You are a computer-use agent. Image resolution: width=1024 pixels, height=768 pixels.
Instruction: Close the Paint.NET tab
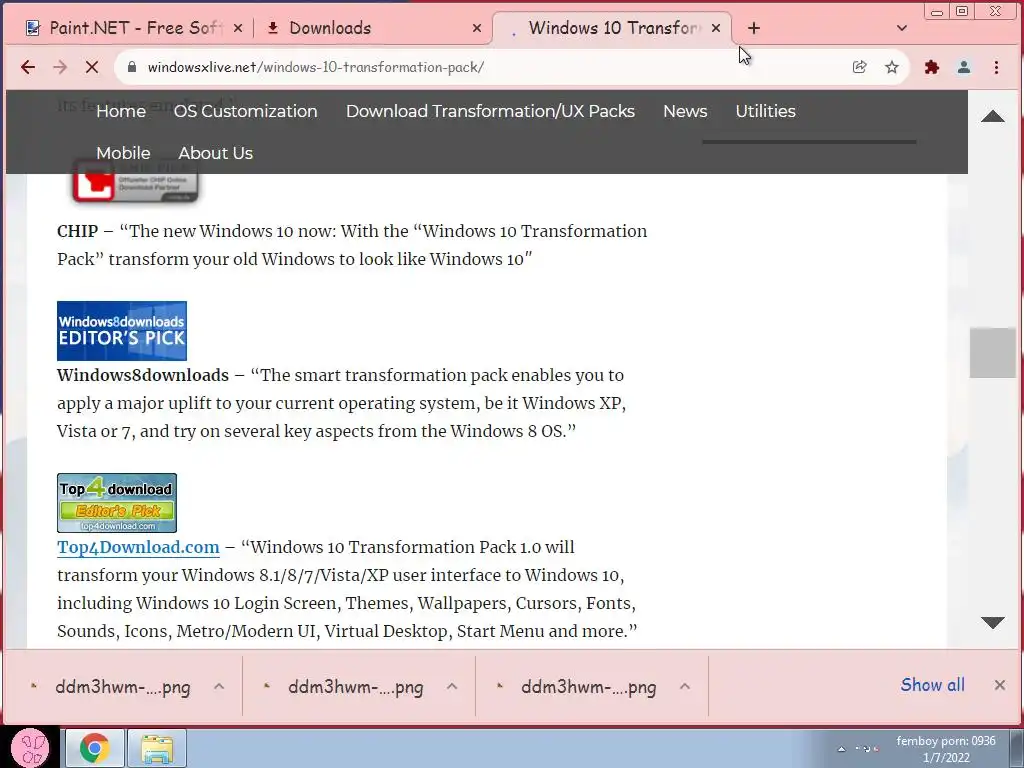(238, 28)
